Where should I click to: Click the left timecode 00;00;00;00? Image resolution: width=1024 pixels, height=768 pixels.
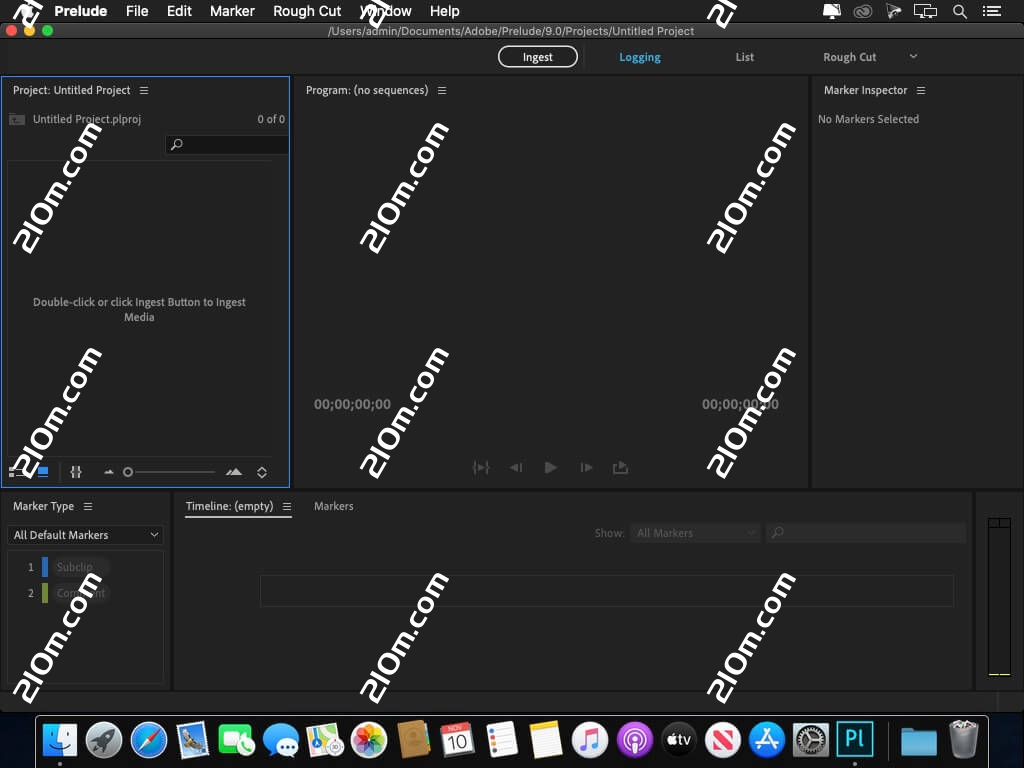(x=352, y=404)
